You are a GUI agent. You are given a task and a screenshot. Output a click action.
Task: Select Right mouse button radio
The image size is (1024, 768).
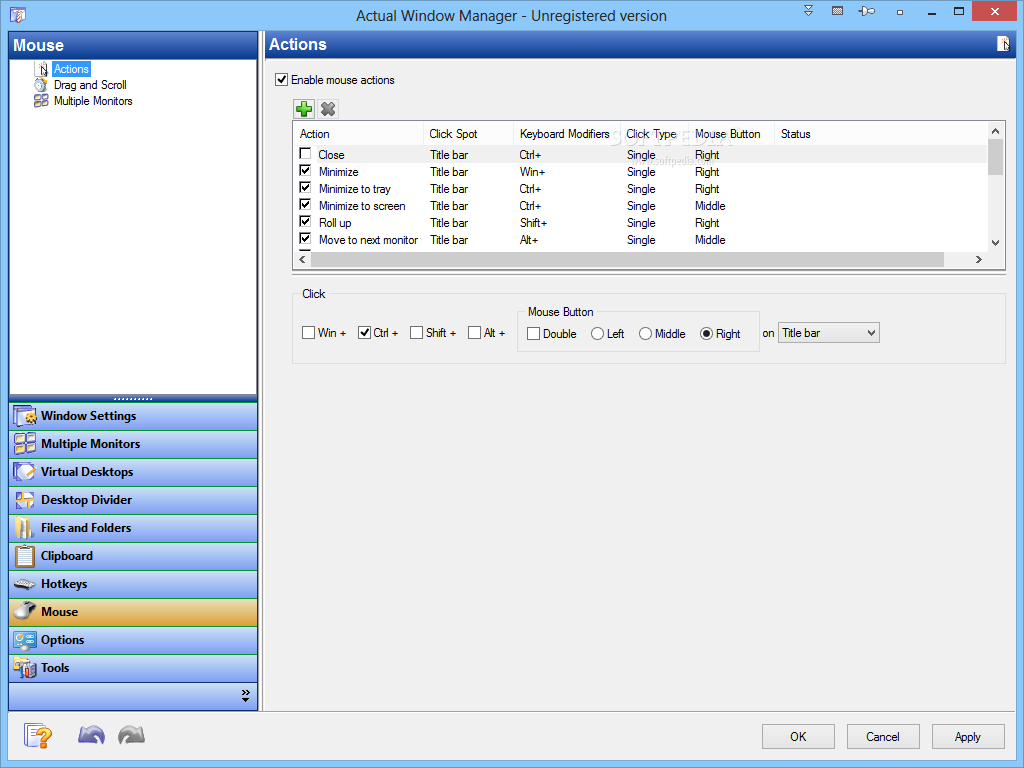point(706,334)
